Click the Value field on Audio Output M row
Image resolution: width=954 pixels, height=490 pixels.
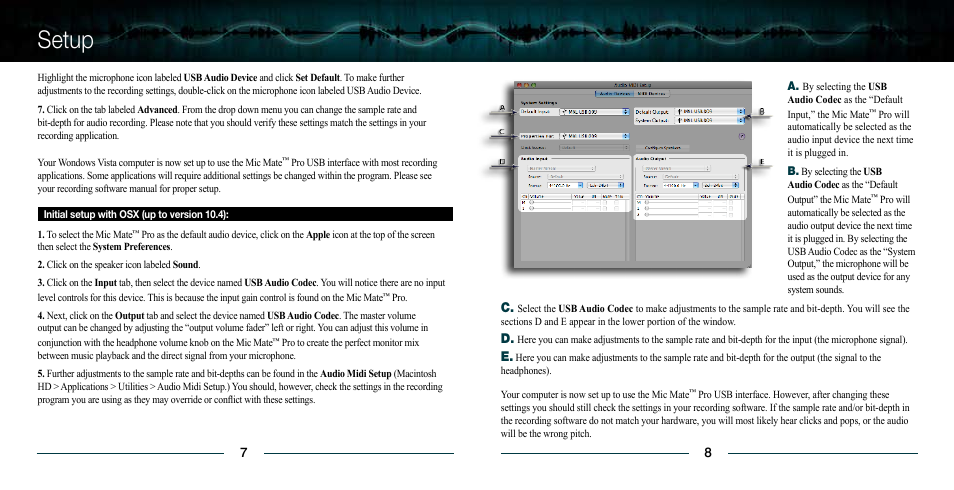[706, 203]
